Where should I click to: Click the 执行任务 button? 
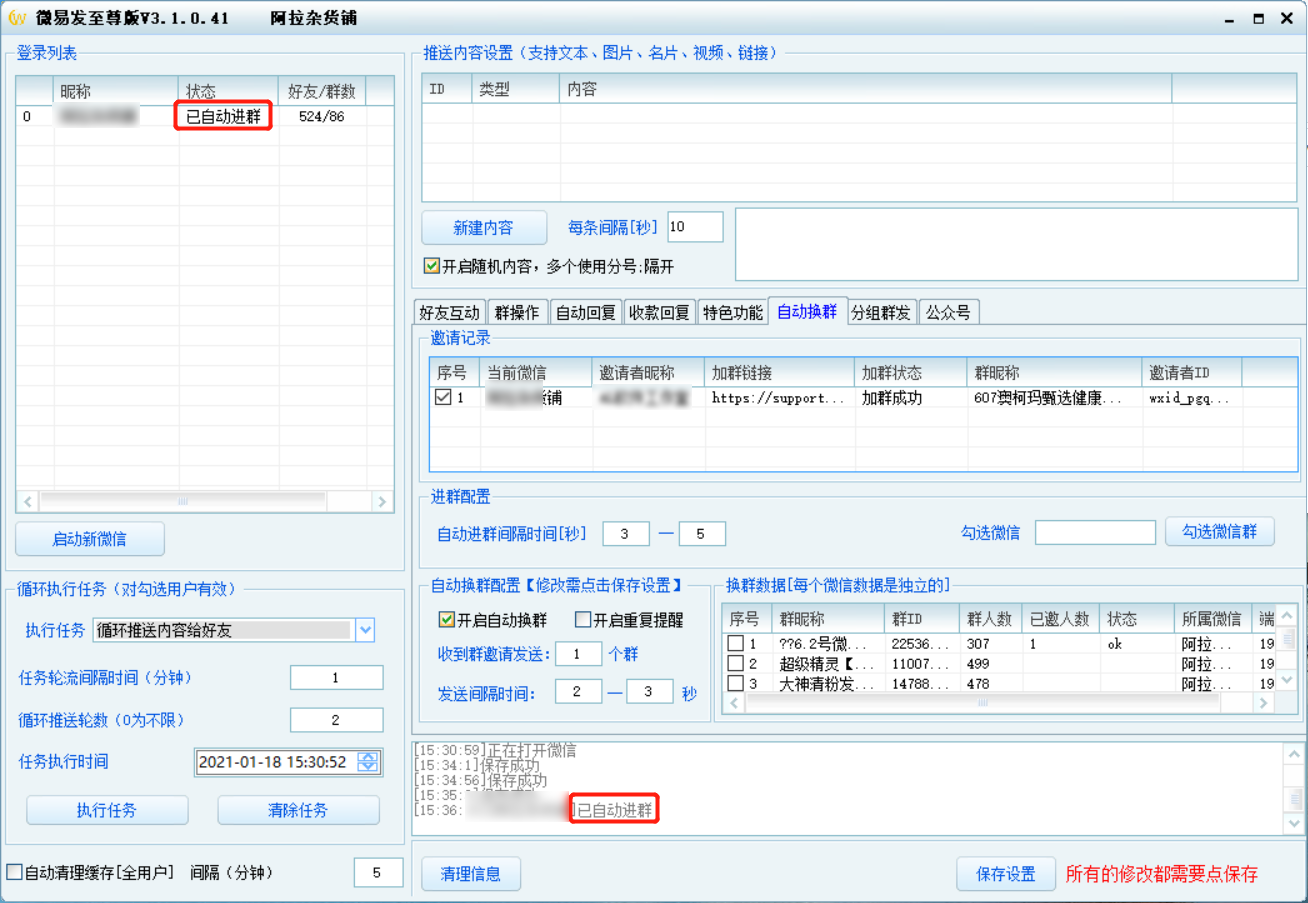[x=107, y=810]
